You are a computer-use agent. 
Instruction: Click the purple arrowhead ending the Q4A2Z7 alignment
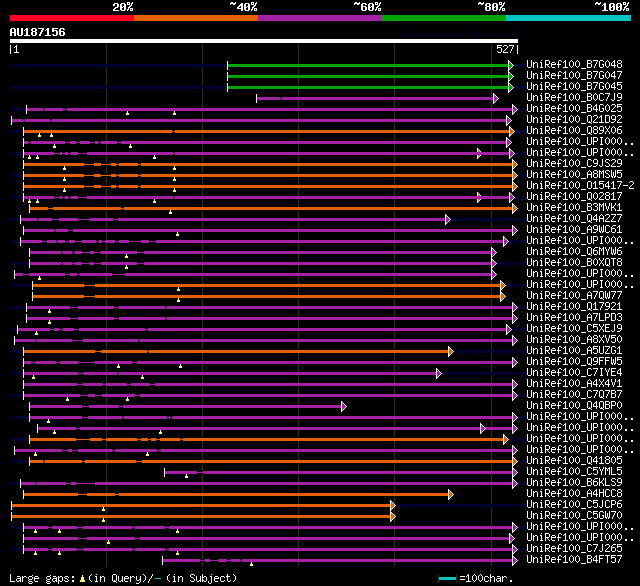(448, 220)
